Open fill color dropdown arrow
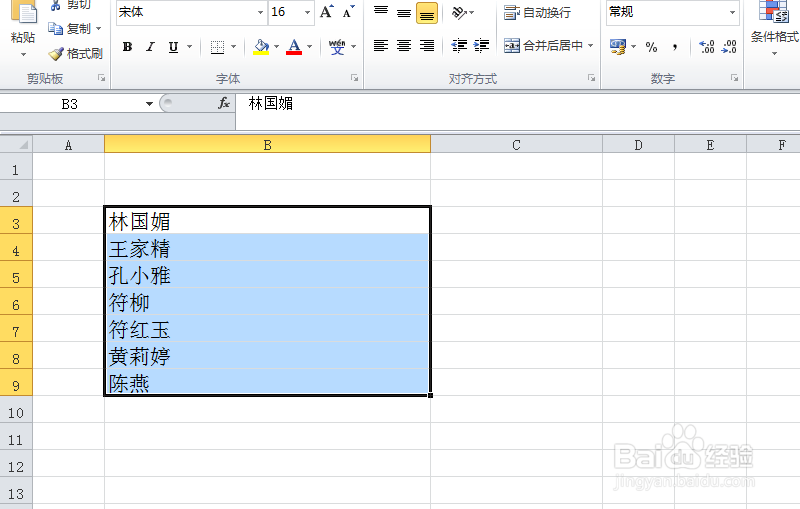800x509 pixels. coord(277,47)
